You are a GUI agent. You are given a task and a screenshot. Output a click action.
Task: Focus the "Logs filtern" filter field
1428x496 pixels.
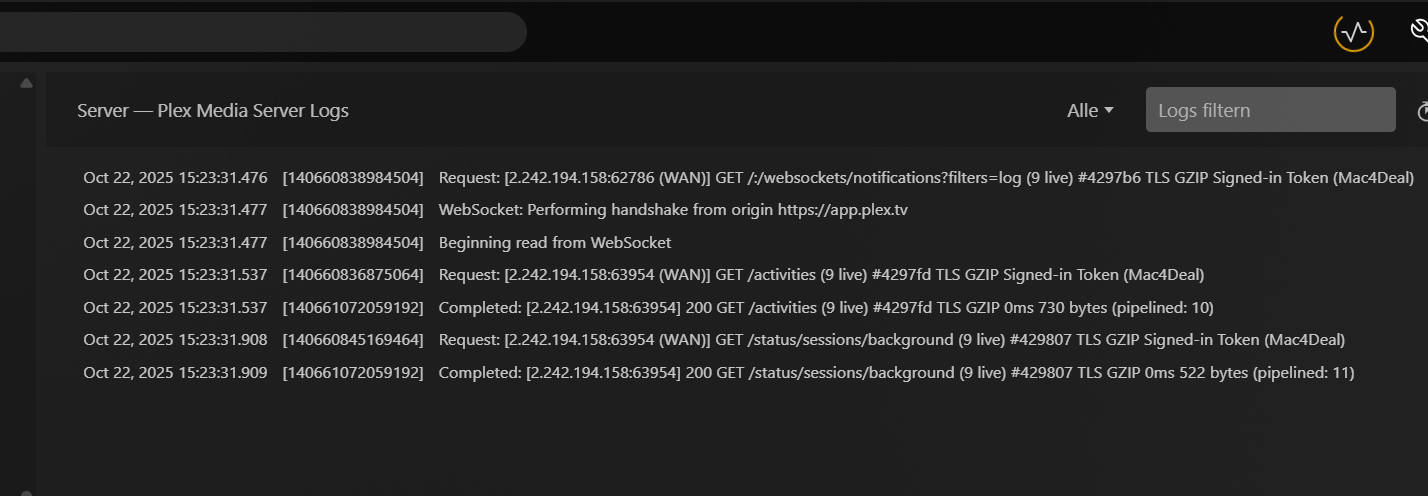(x=1270, y=110)
